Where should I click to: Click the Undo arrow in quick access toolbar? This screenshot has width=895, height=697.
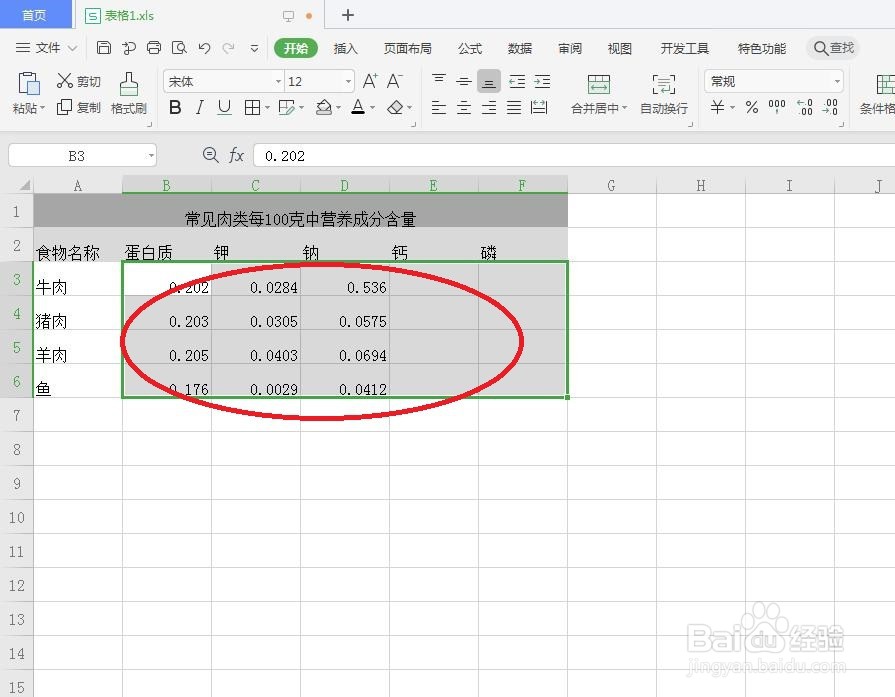pos(203,47)
